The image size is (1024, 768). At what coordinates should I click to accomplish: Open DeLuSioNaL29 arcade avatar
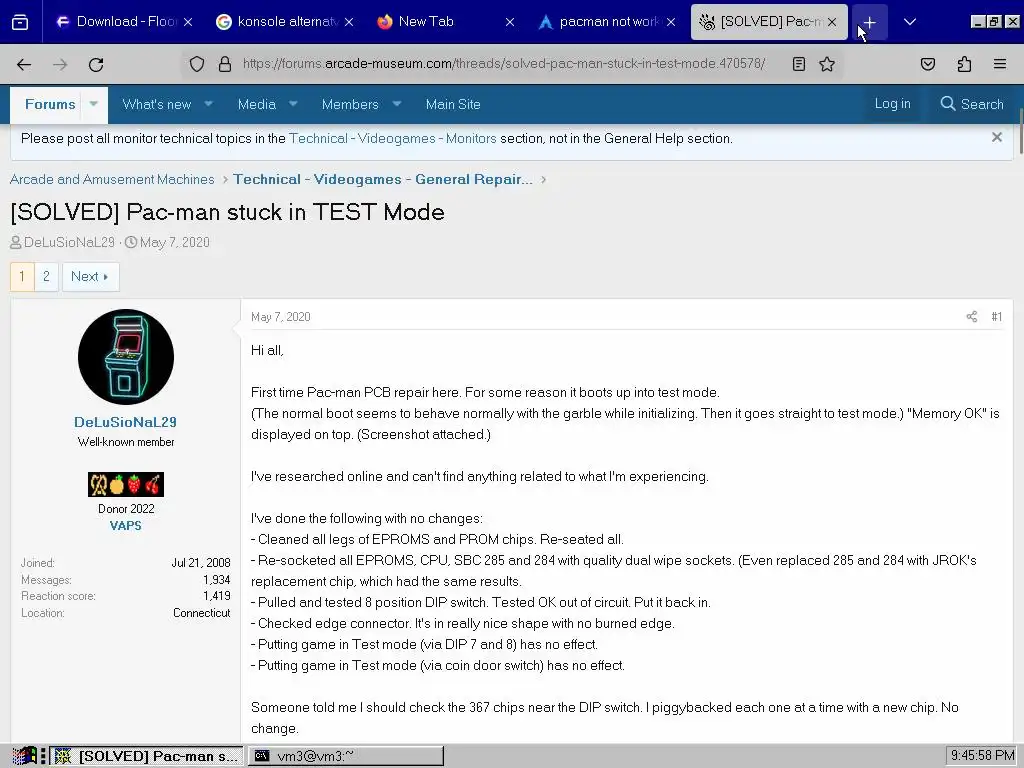click(125, 357)
